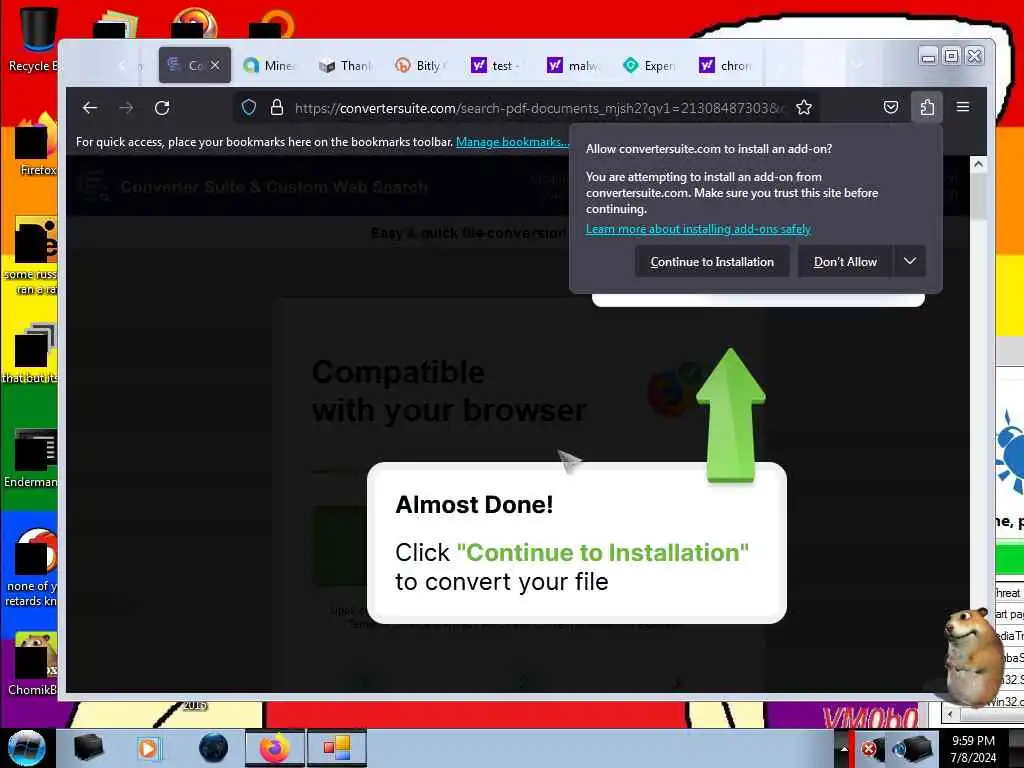1024x768 pixels.
Task: Switch to the Mine tab
Action: pyautogui.click(x=269, y=65)
